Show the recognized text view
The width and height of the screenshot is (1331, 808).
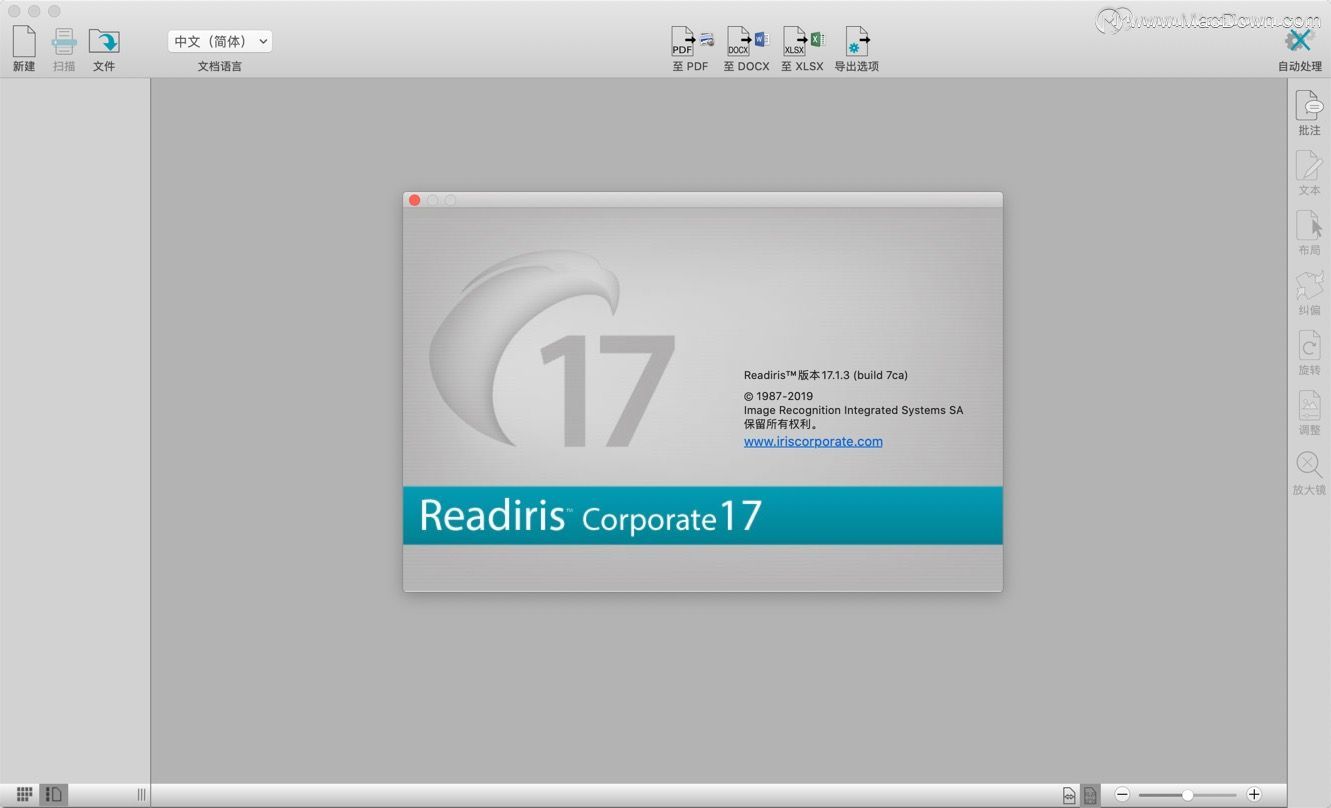[x=1090, y=795]
